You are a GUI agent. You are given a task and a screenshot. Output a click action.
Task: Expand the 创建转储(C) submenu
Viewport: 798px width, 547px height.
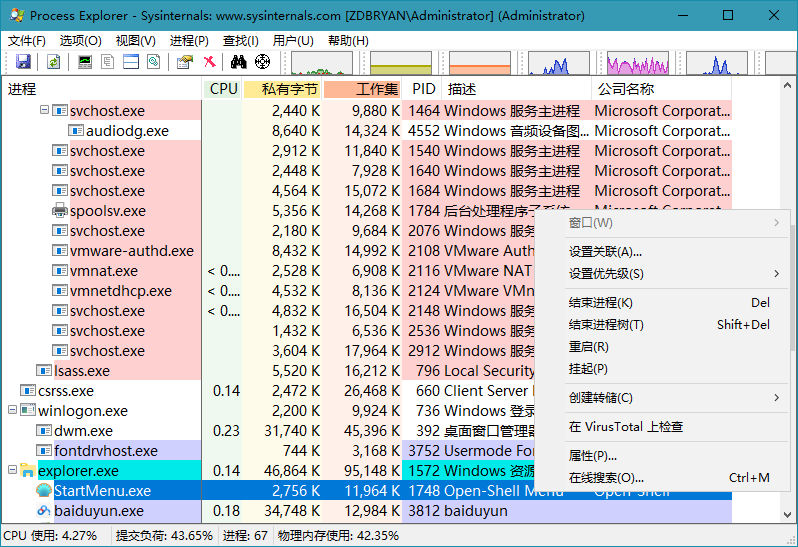(777, 397)
